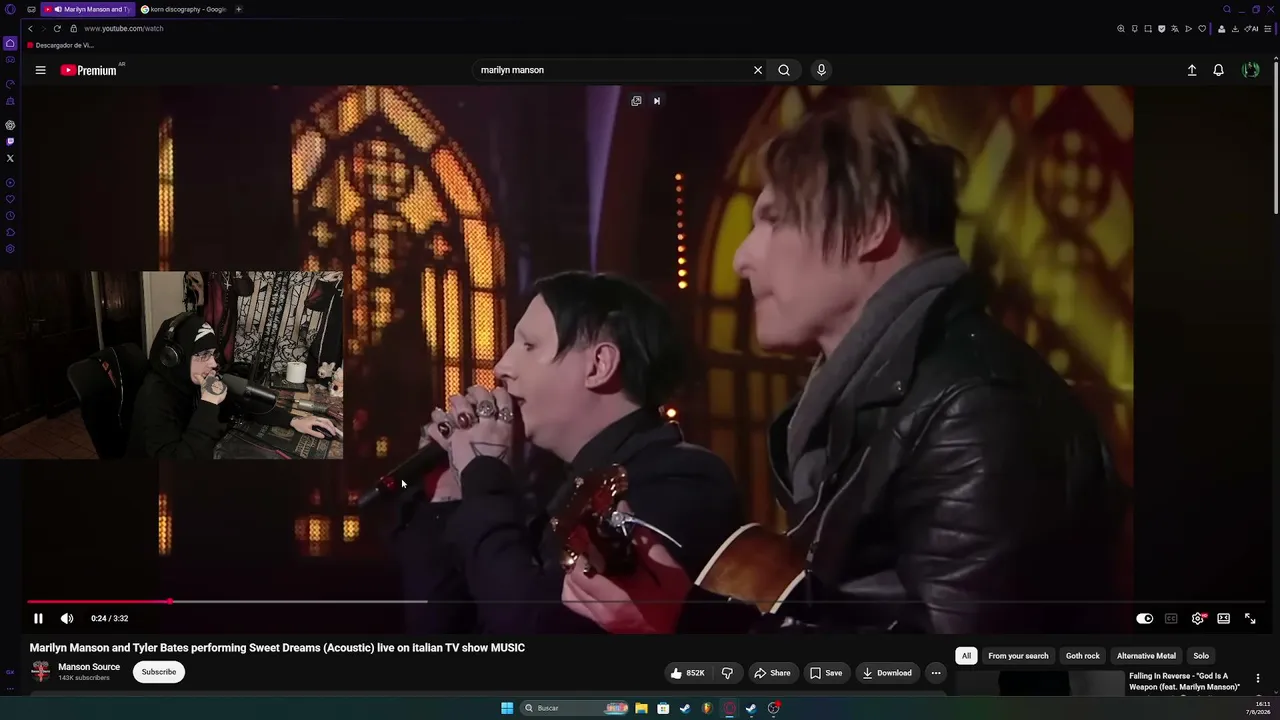Open a new browser tab
Image resolution: width=1280 pixels, height=720 pixels.
(x=238, y=9)
